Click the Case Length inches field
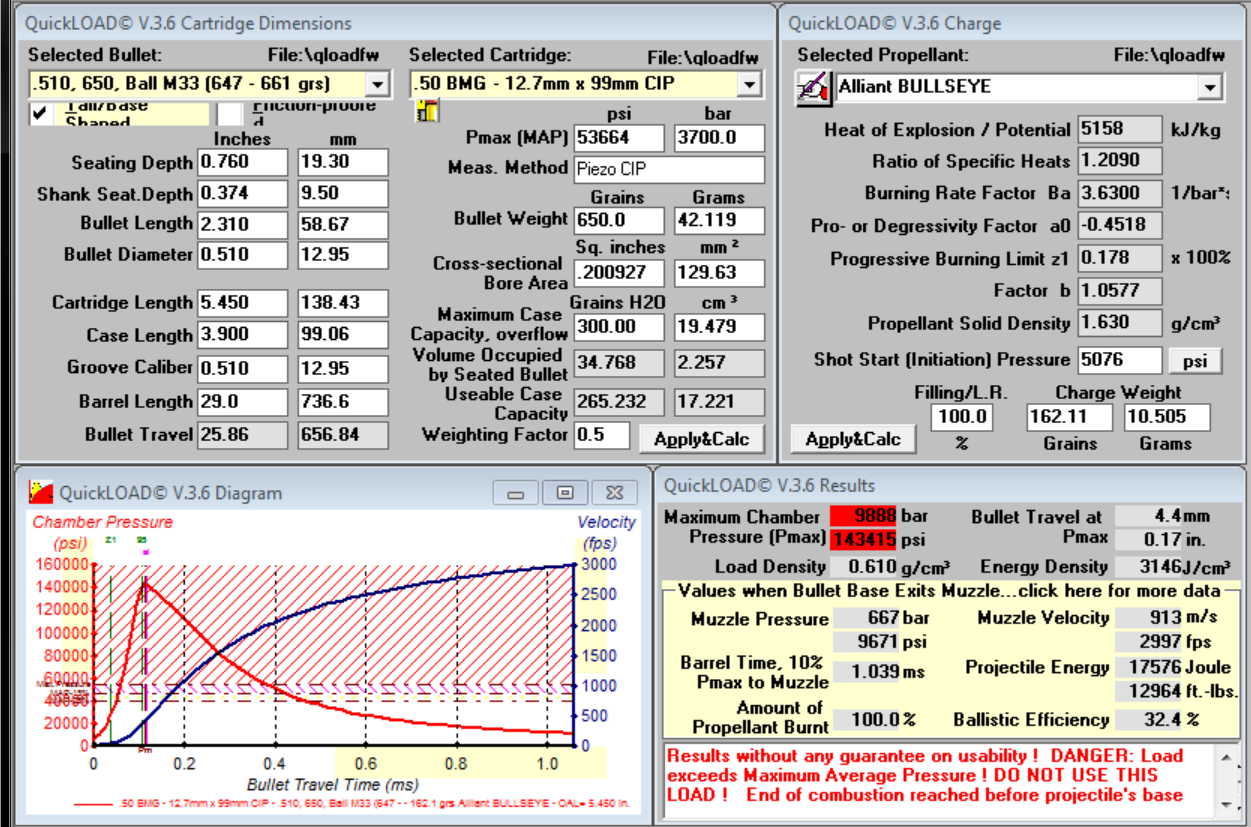1251x827 pixels. [x=243, y=335]
